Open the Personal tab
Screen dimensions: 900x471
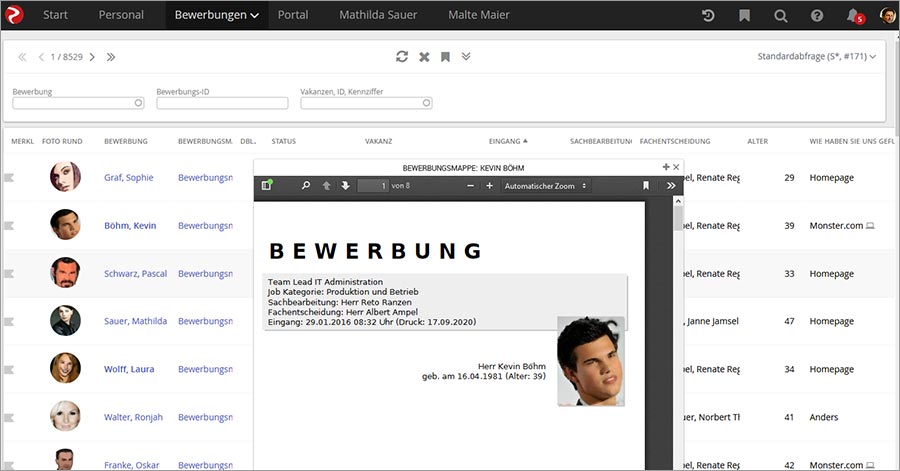pos(121,15)
